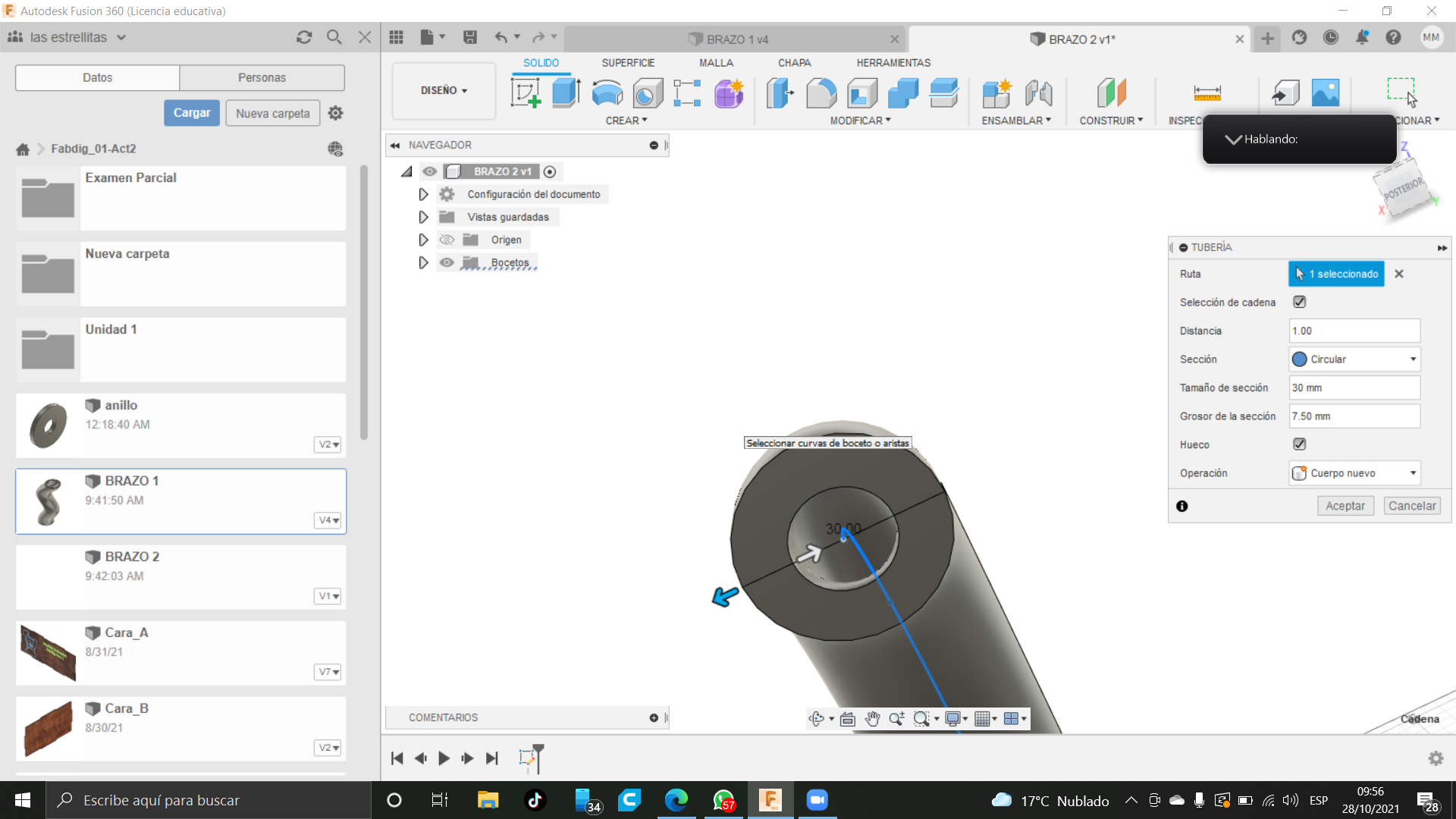Toggle visibility eye of Bocetos folder
The width and height of the screenshot is (1456, 819).
[x=447, y=262]
